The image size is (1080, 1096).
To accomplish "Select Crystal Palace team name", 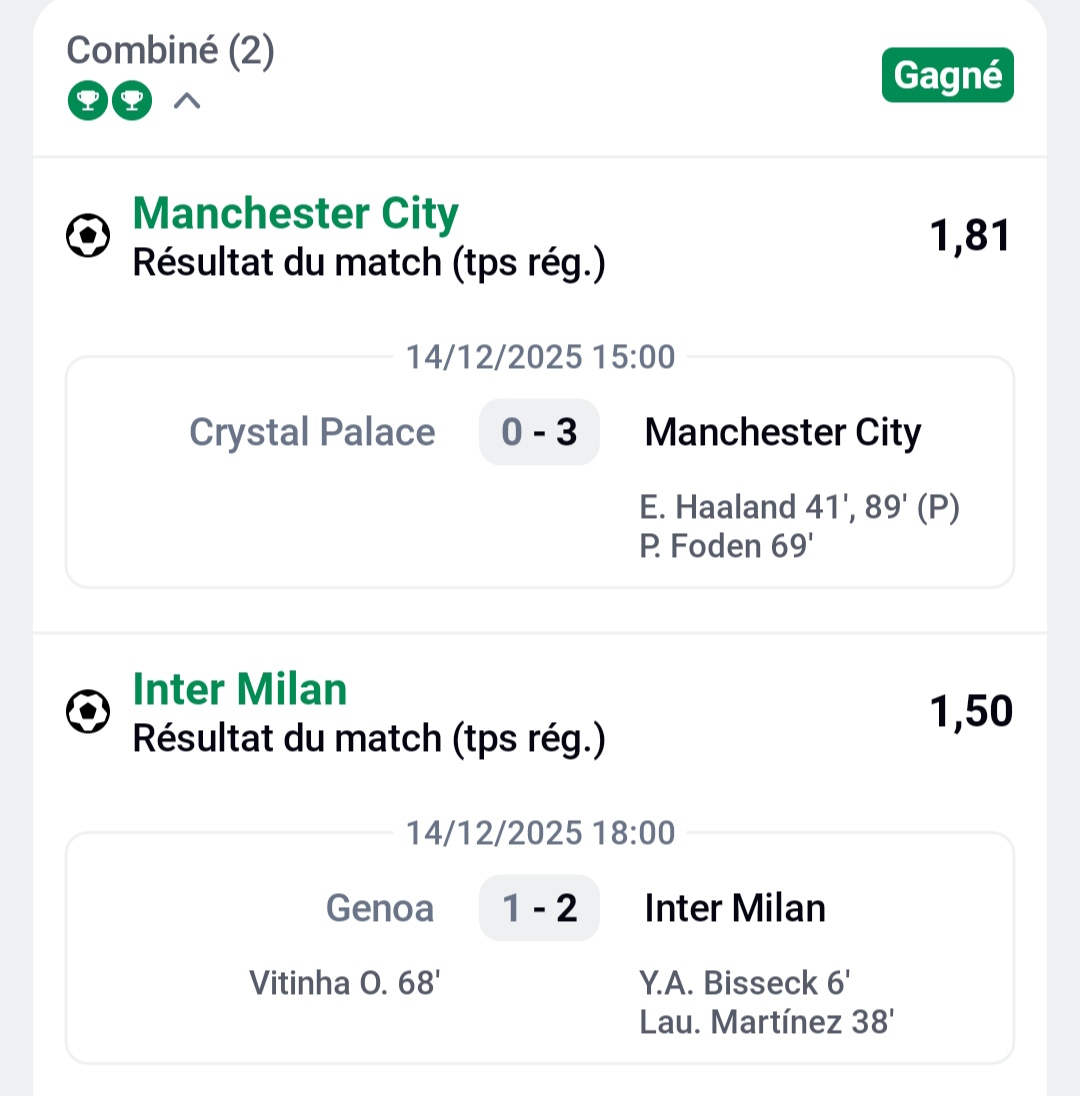I will [x=312, y=432].
